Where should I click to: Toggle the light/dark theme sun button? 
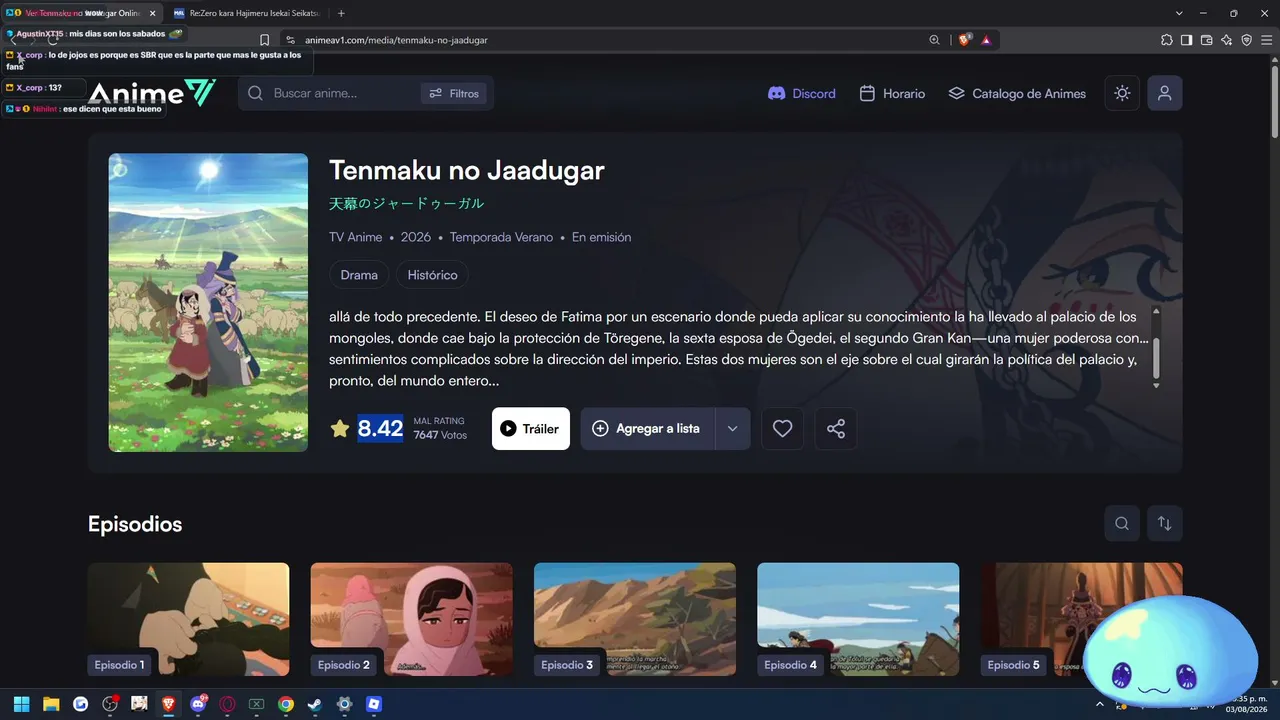1122,93
